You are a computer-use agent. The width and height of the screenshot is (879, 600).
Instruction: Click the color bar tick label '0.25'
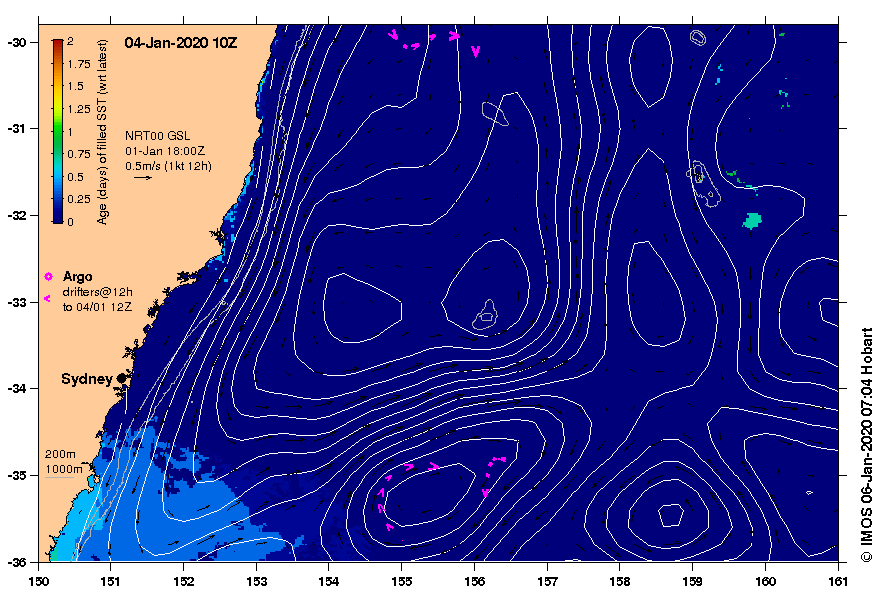tap(78, 199)
